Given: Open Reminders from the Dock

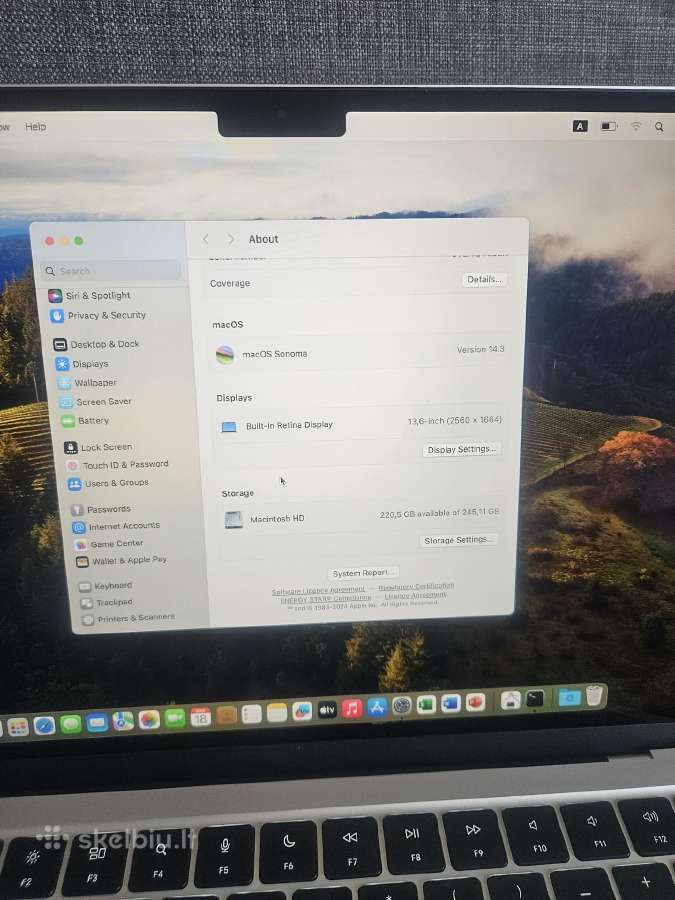Looking at the screenshot, I should tap(251, 714).
